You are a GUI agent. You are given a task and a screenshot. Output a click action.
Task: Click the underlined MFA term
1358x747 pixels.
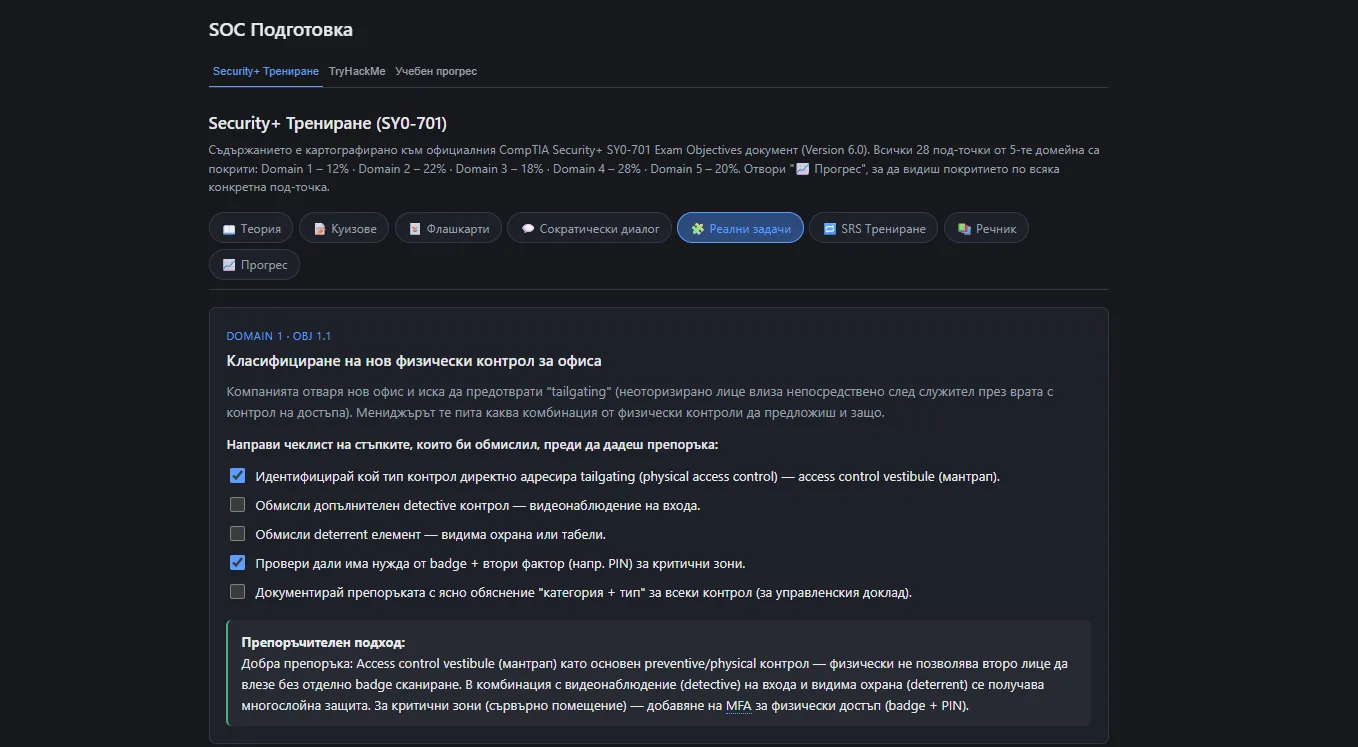(738, 706)
